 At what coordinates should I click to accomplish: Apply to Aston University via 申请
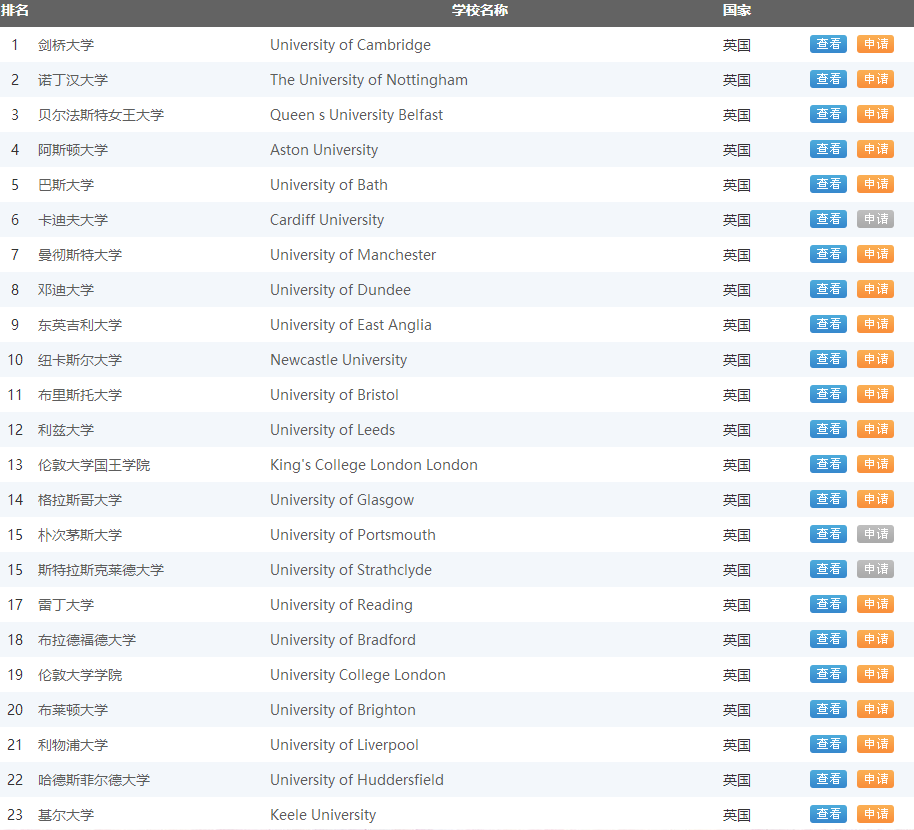[x=876, y=149]
